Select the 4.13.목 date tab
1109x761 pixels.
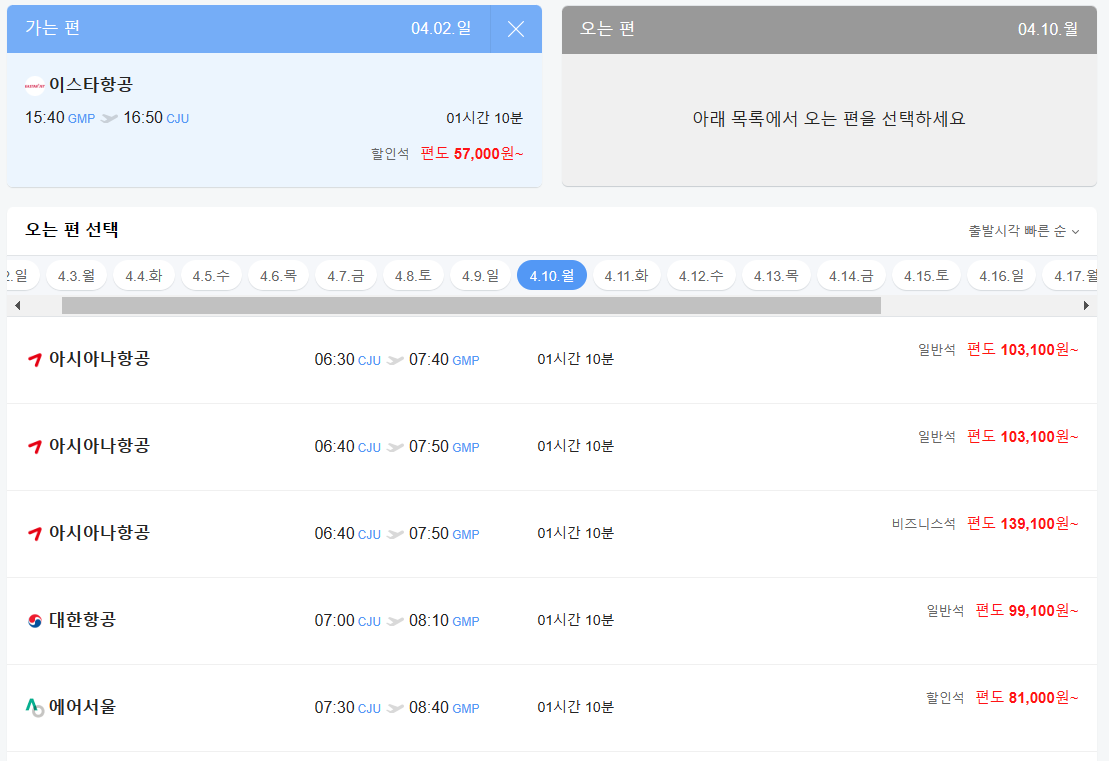tap(776, 276)
